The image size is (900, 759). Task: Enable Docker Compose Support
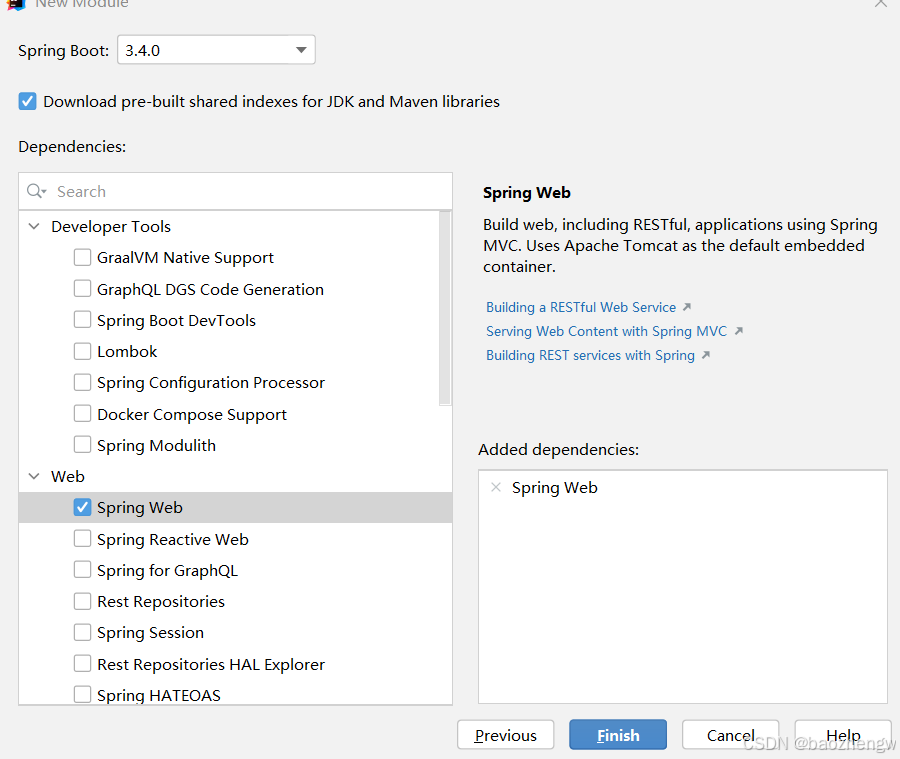(x=83, y=413)
